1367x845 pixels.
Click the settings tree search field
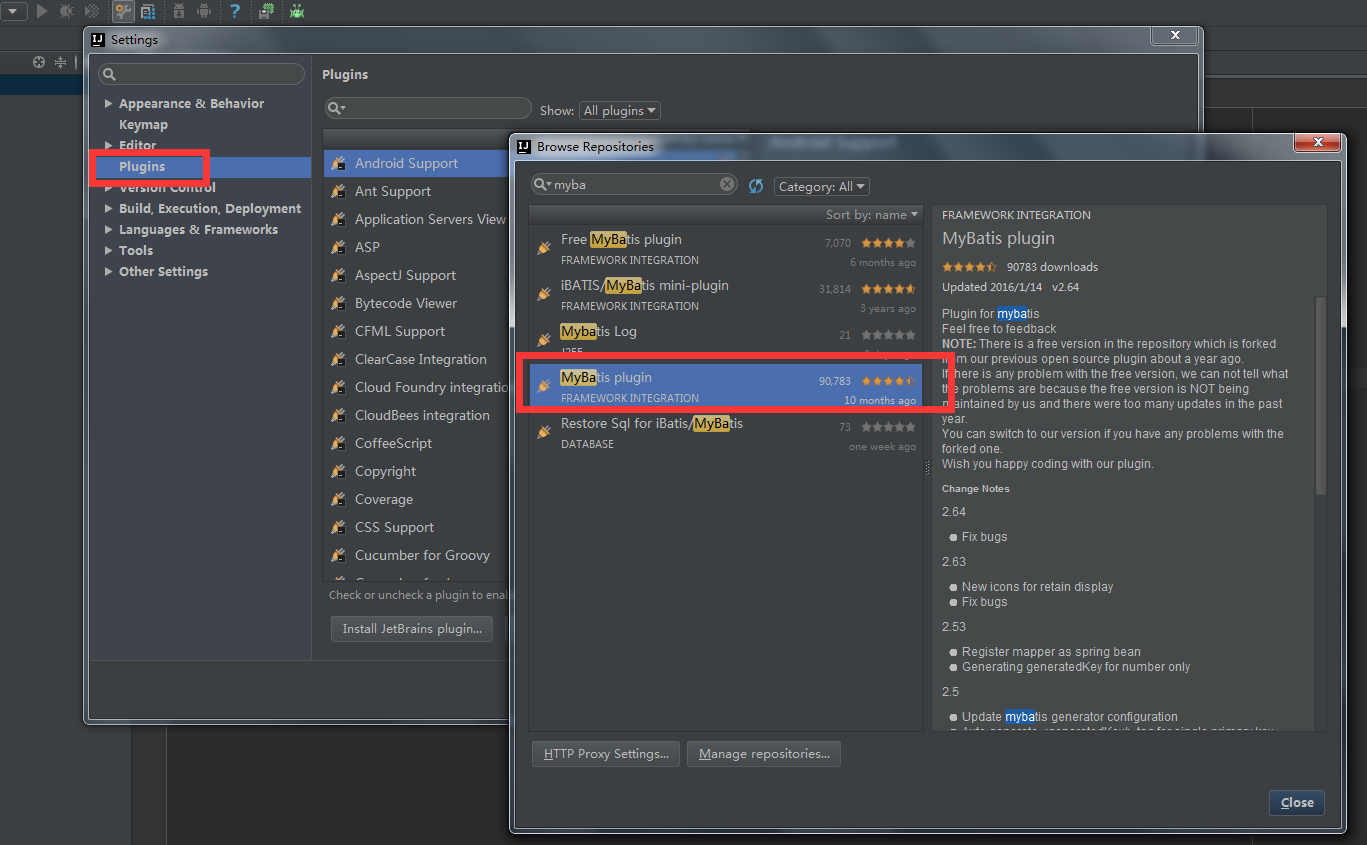click(x=202, y=74)
